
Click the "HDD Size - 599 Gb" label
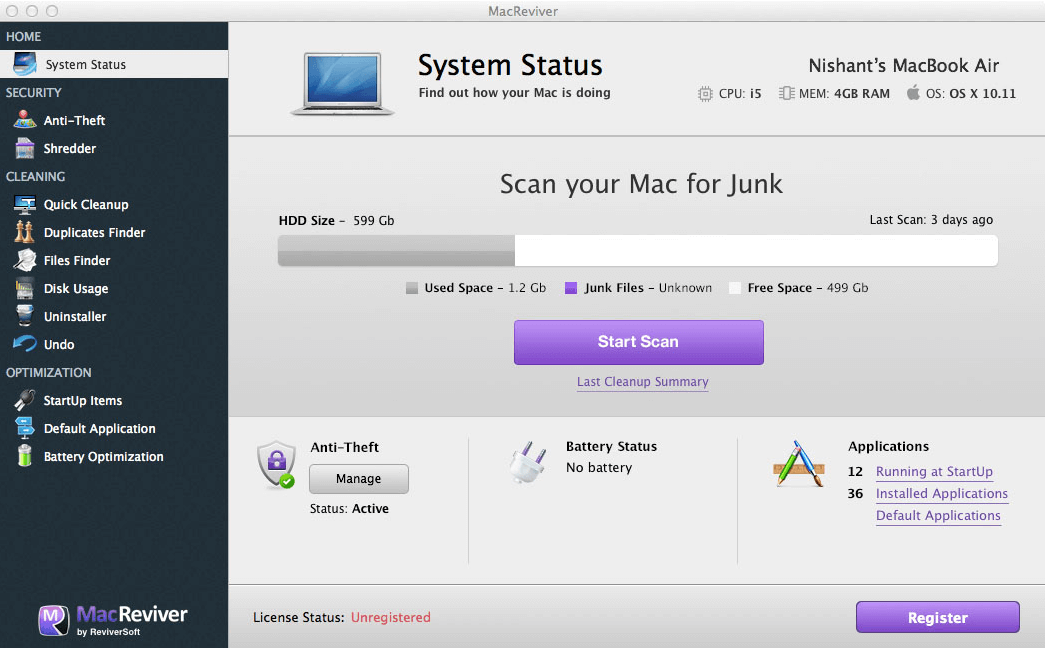[337, 221]
